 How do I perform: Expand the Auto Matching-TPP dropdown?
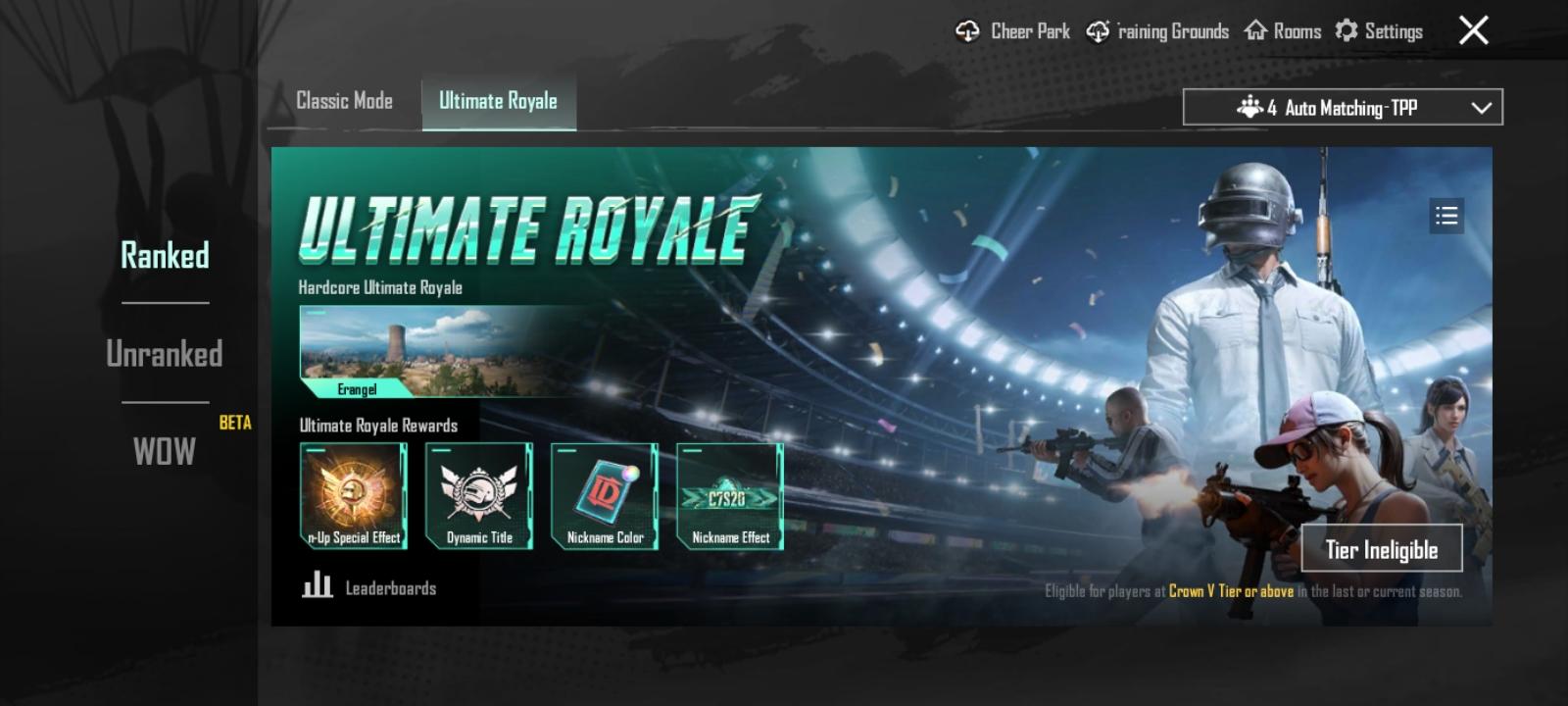[1343, 107]
